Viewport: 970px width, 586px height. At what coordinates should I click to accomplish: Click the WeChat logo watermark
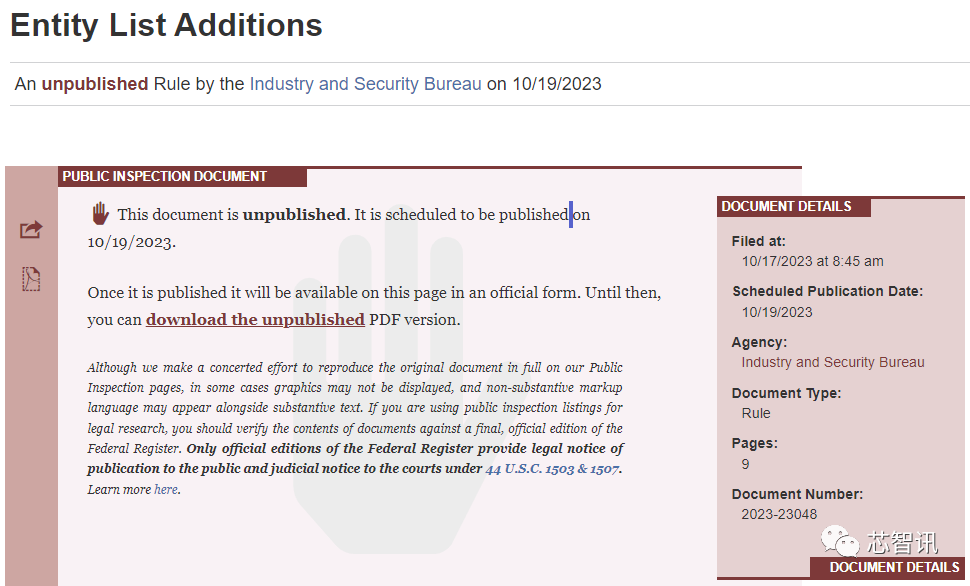point(840,542)
